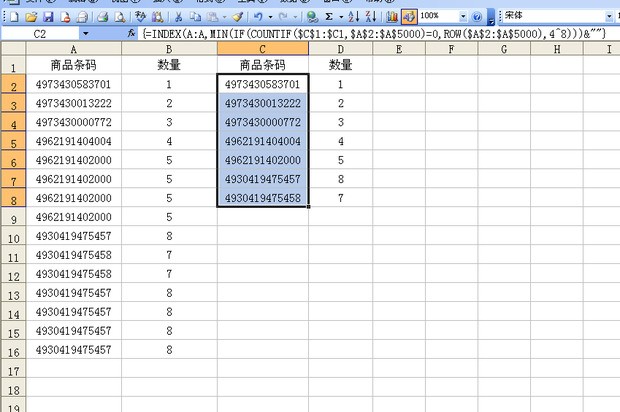
Task: Select column E header
Action: point(399,49)
